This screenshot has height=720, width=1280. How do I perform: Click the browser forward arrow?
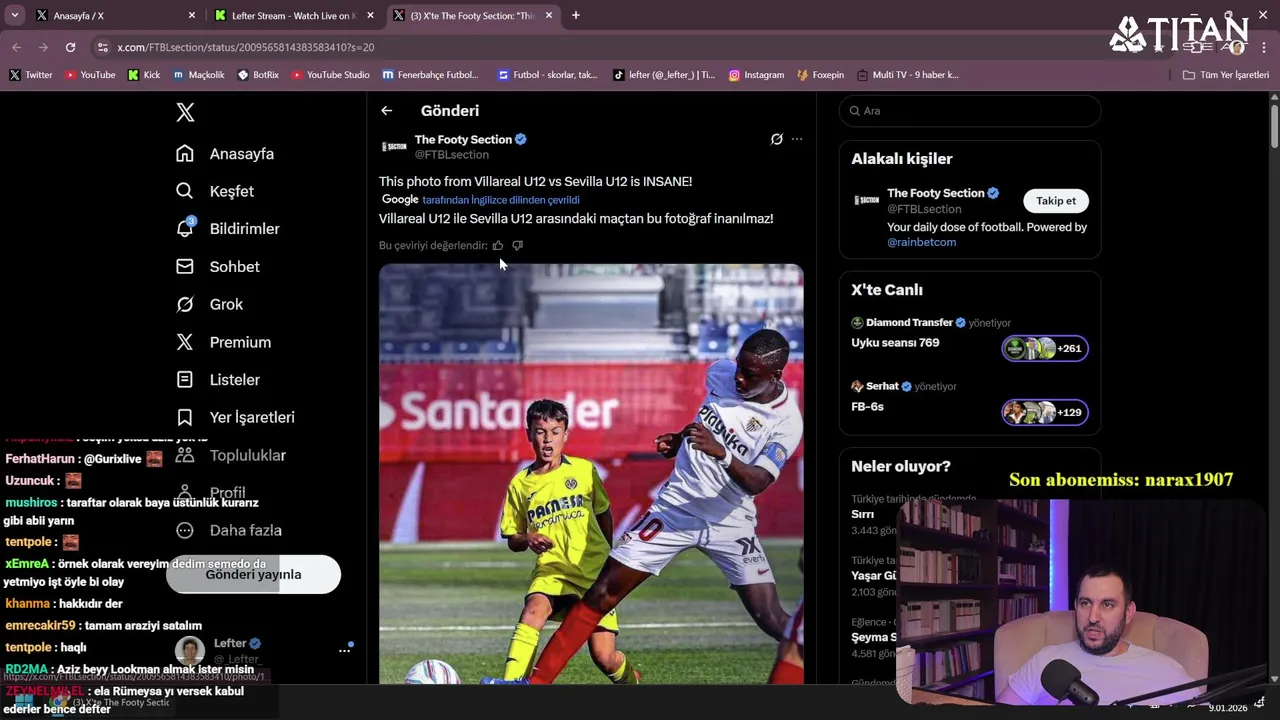pos(43,47)
